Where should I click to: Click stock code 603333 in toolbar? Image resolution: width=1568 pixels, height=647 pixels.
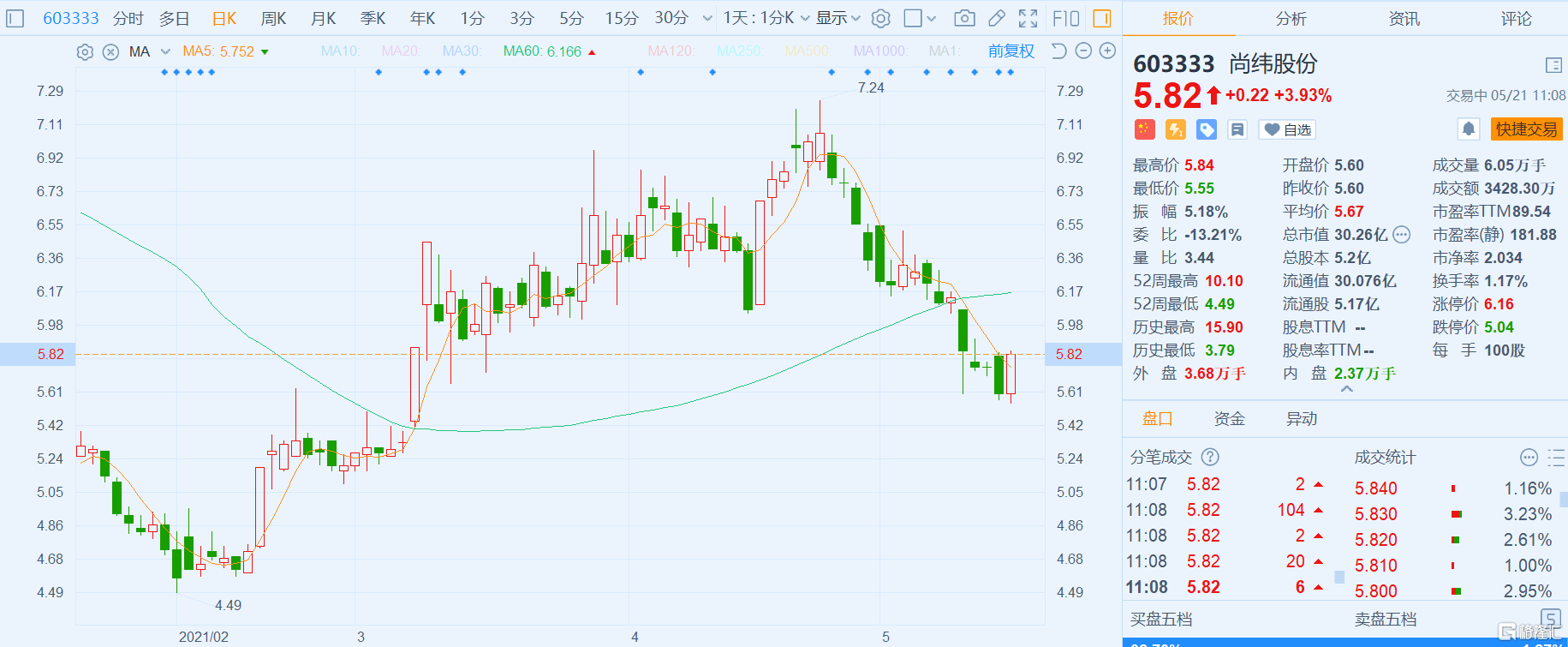(71, 18)
